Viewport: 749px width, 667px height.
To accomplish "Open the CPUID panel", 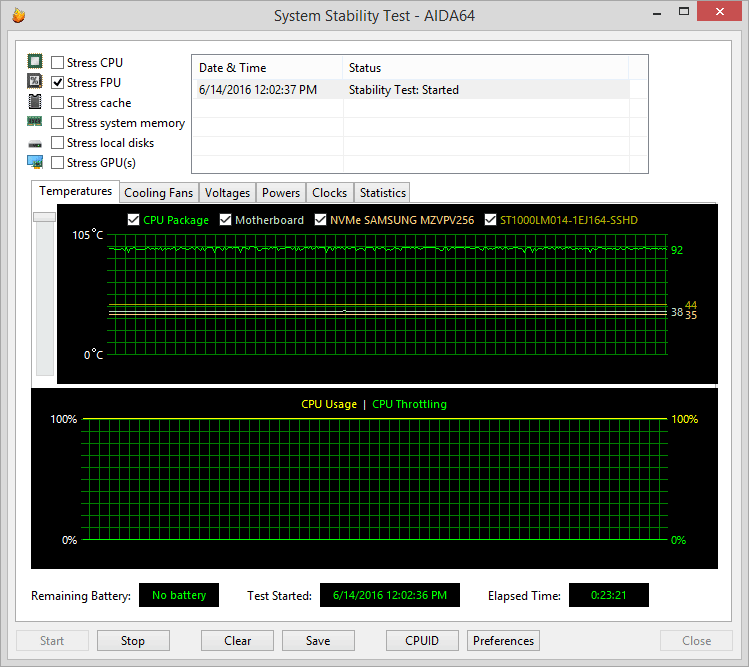I will coord(422,641).
